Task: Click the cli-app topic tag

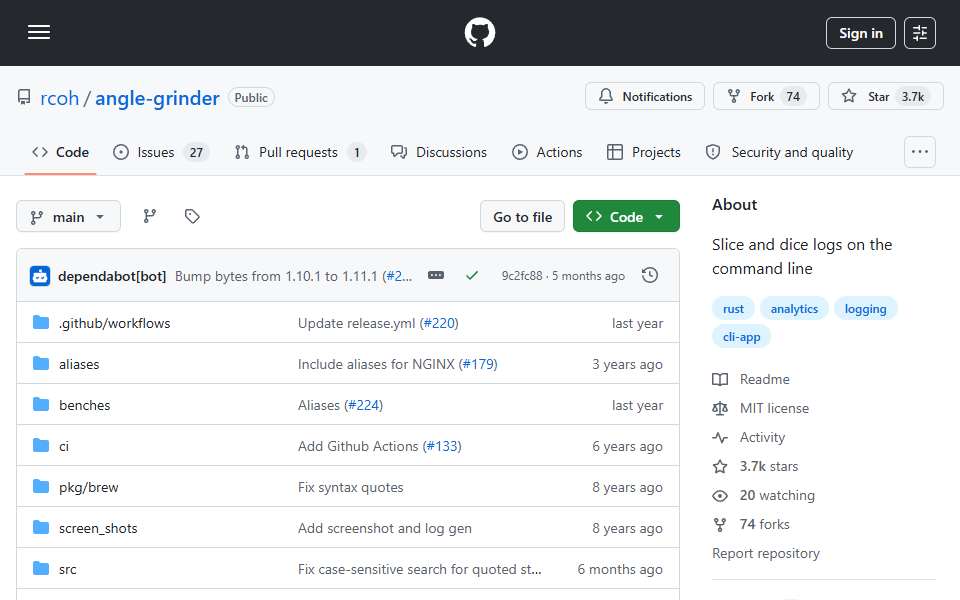Action: click(741, 337)
